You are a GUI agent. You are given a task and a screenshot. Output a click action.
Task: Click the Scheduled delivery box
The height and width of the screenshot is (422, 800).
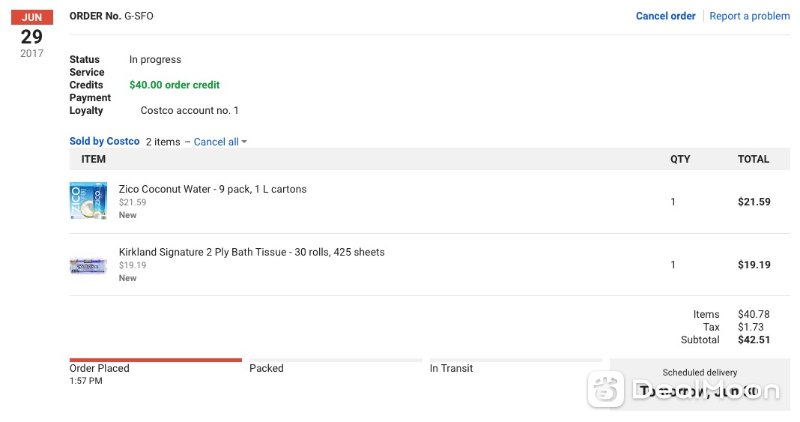(x=699, y=383)
